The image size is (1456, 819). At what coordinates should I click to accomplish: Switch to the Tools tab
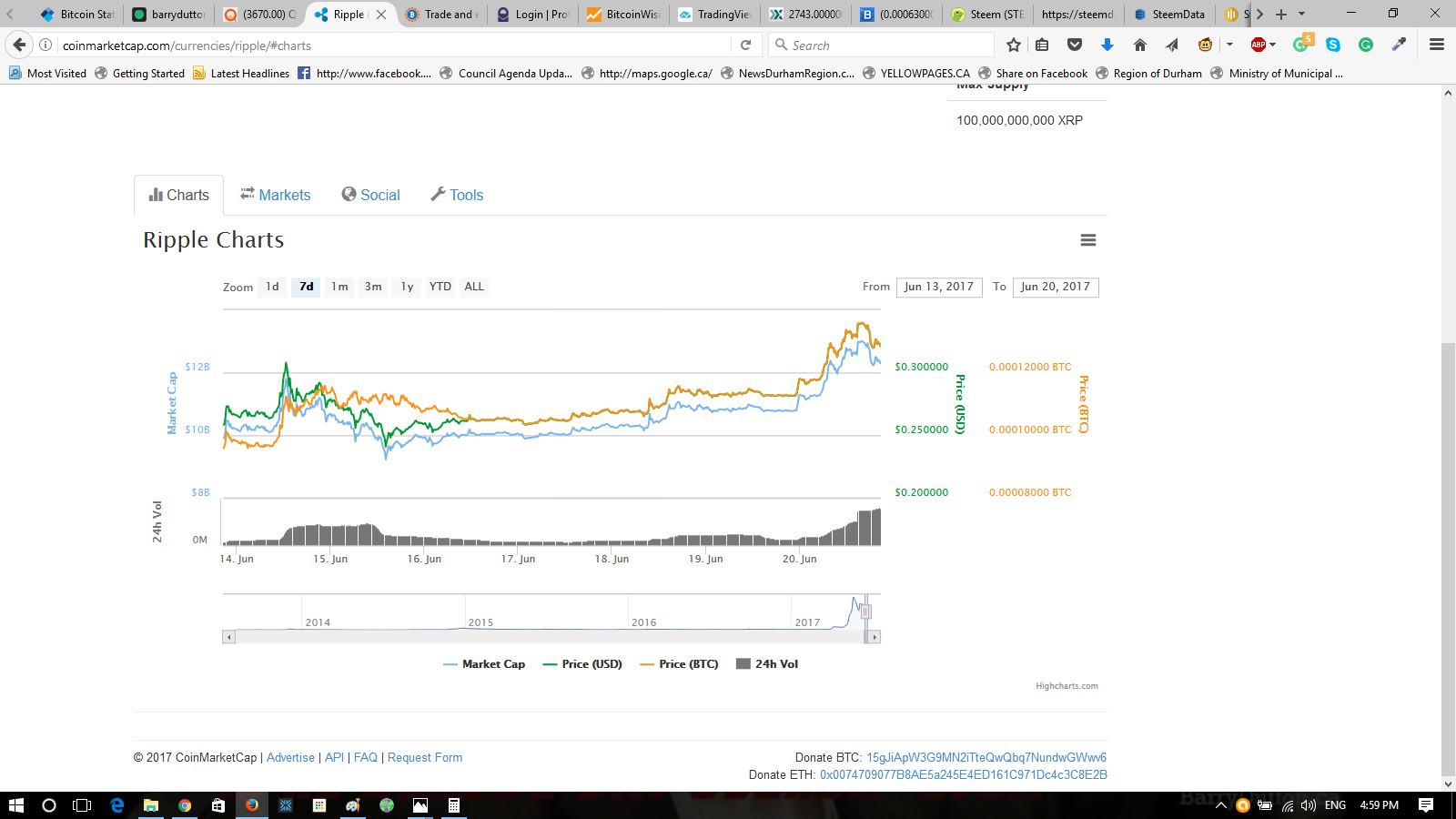click(x=458, y=195)
